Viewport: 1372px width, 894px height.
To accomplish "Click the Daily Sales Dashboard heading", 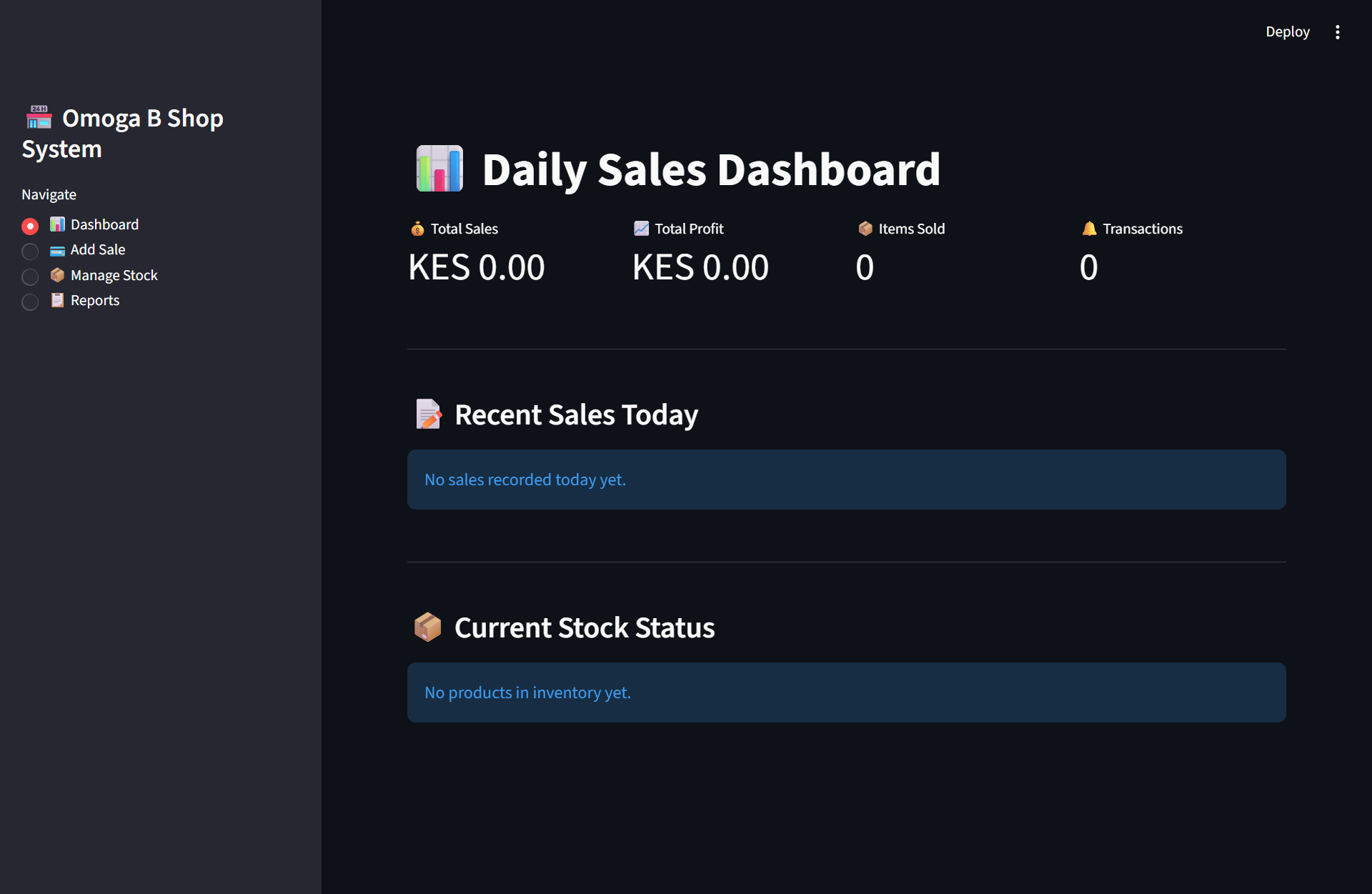I will 711,169.
